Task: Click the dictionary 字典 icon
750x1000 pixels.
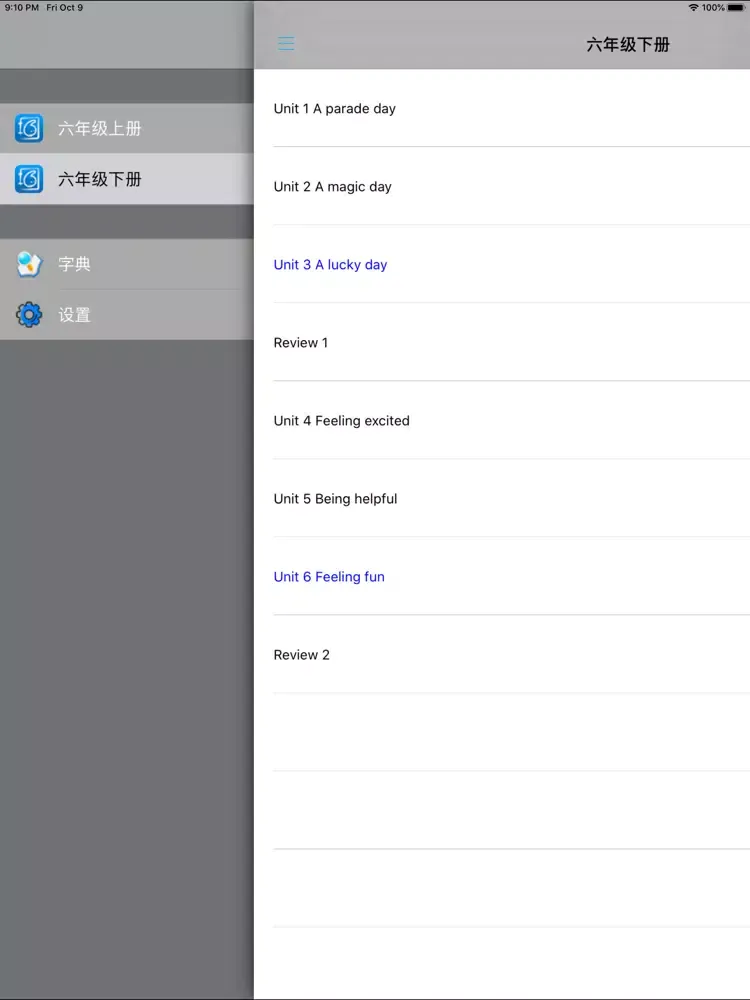Action: [x=29, y=263]
